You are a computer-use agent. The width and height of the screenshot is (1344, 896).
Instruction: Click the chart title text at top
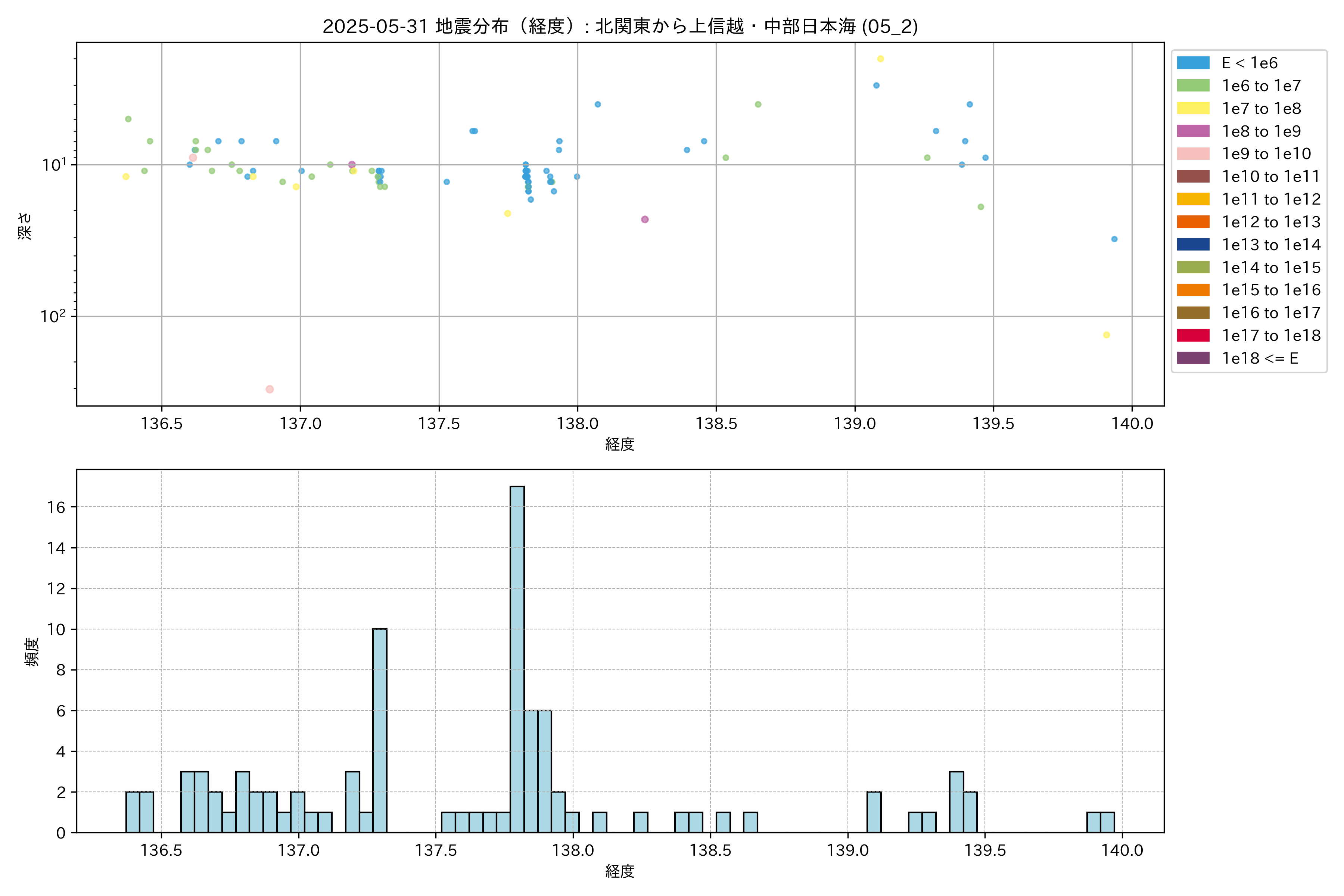coord(620,26)
